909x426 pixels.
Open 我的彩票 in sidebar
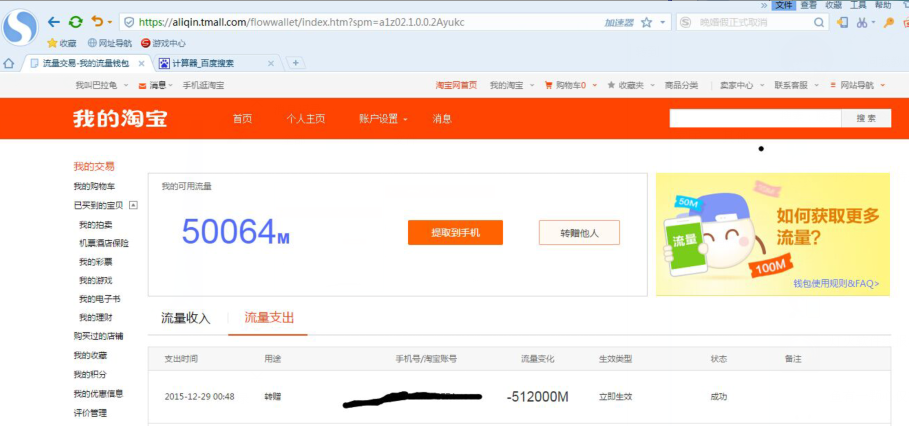[96, 261]
